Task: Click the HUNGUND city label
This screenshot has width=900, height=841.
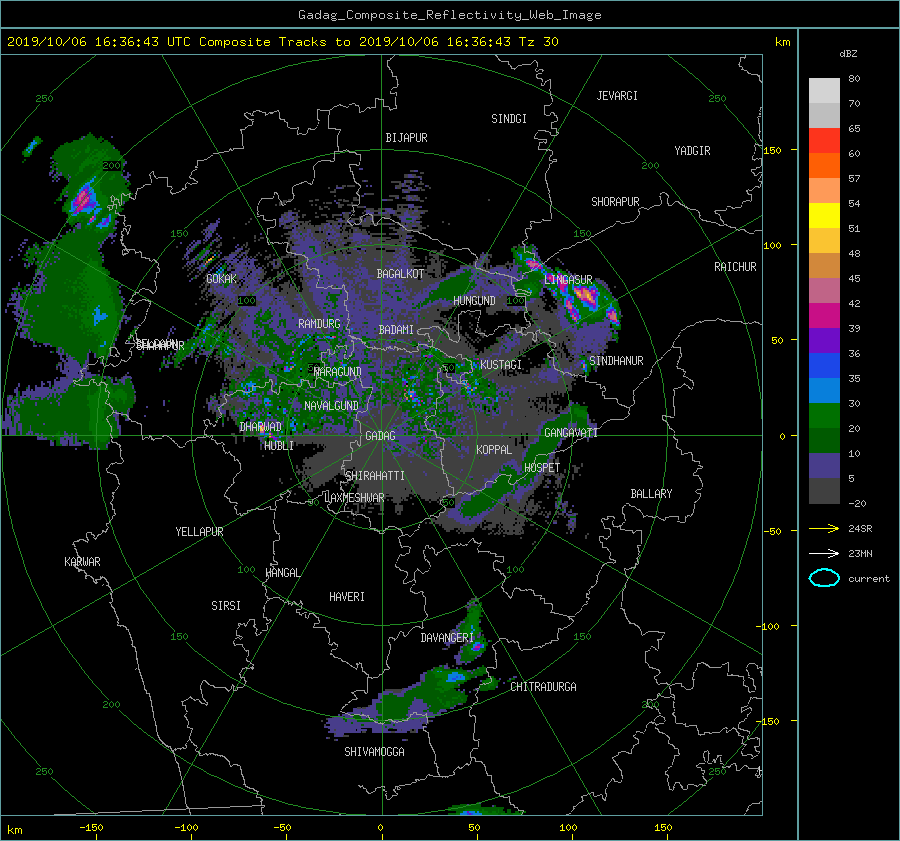Action: click(x=474, y=301)
